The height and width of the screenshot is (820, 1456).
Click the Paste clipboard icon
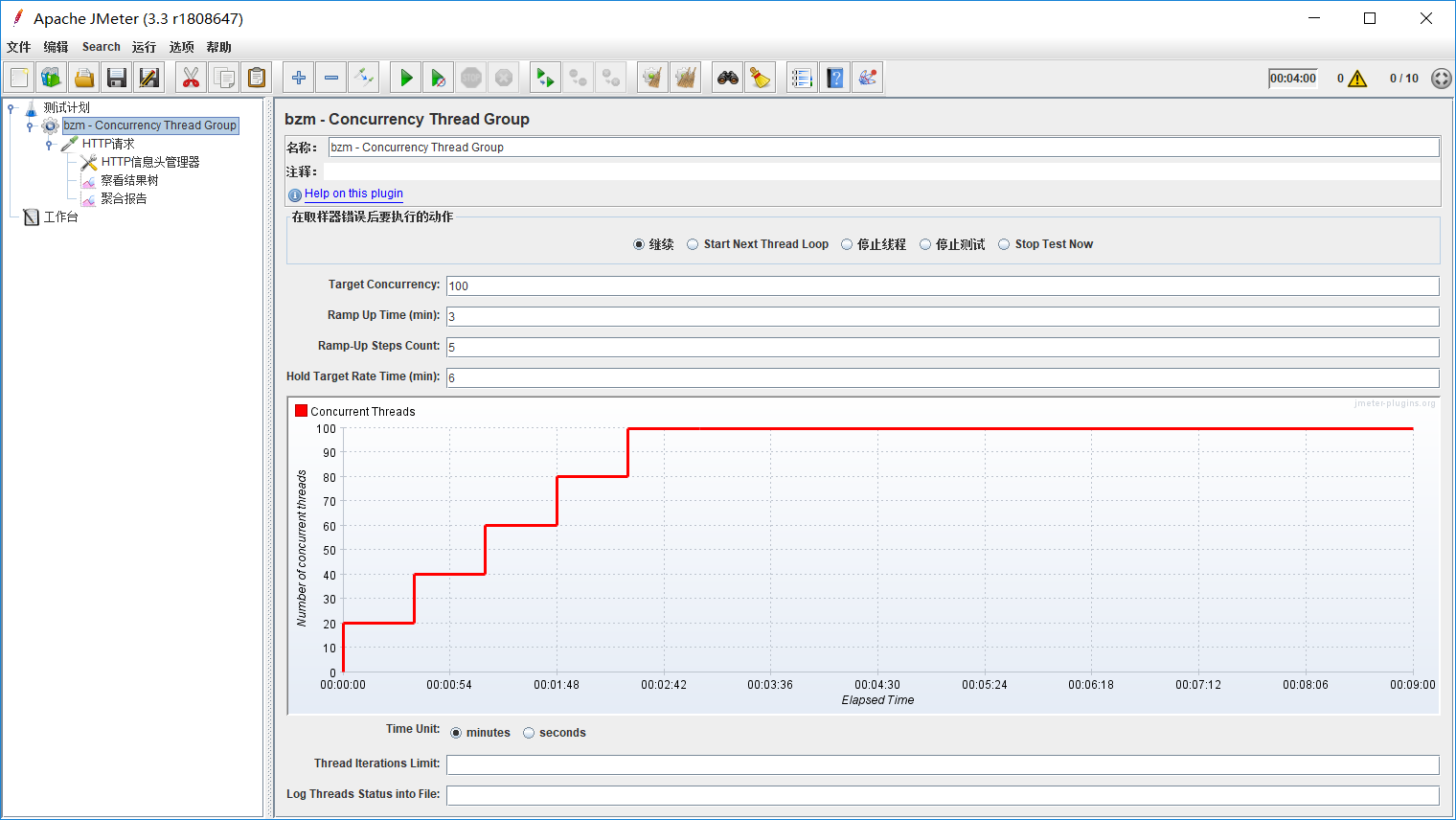coord(257,78)
